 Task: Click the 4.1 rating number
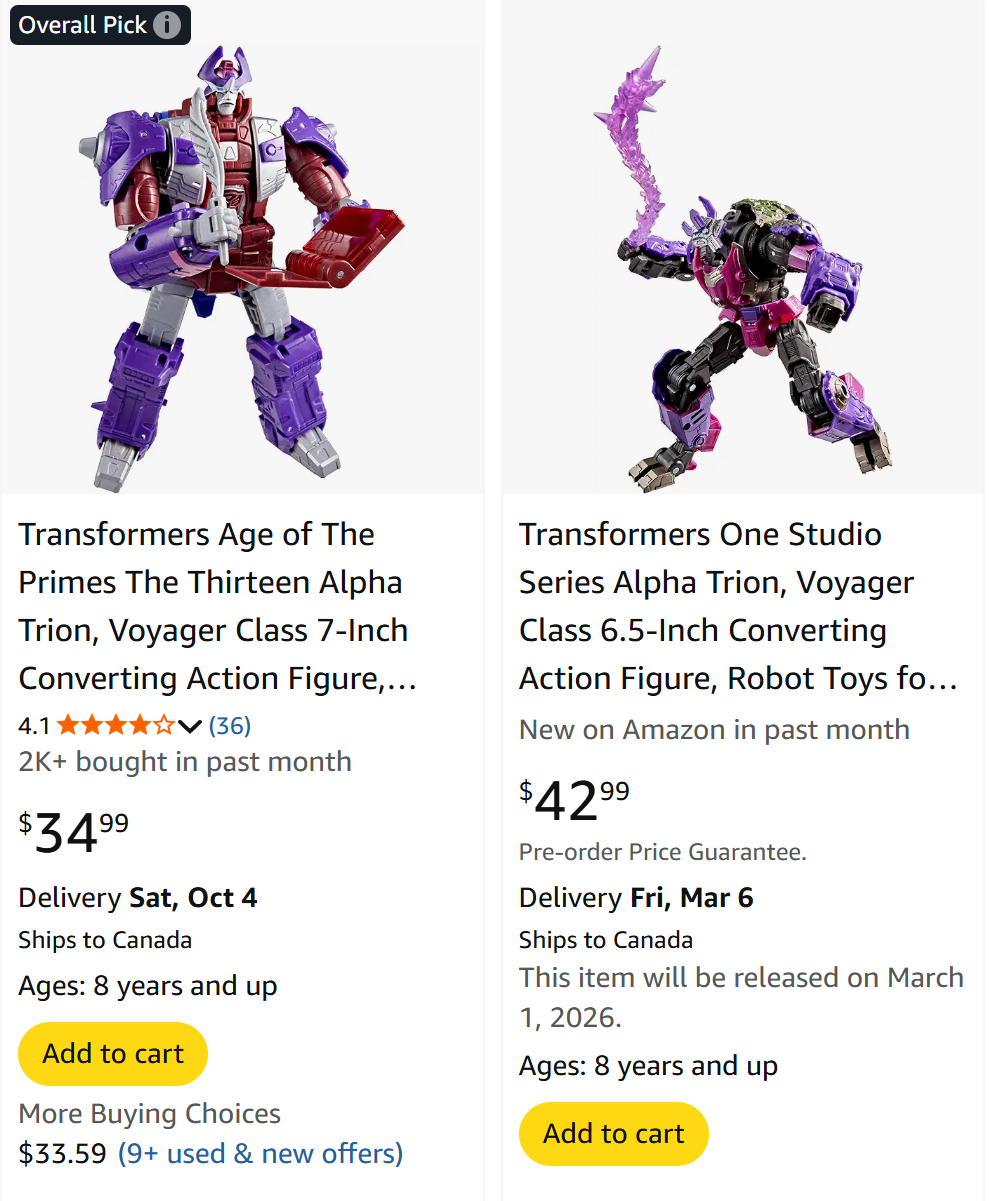34,725
